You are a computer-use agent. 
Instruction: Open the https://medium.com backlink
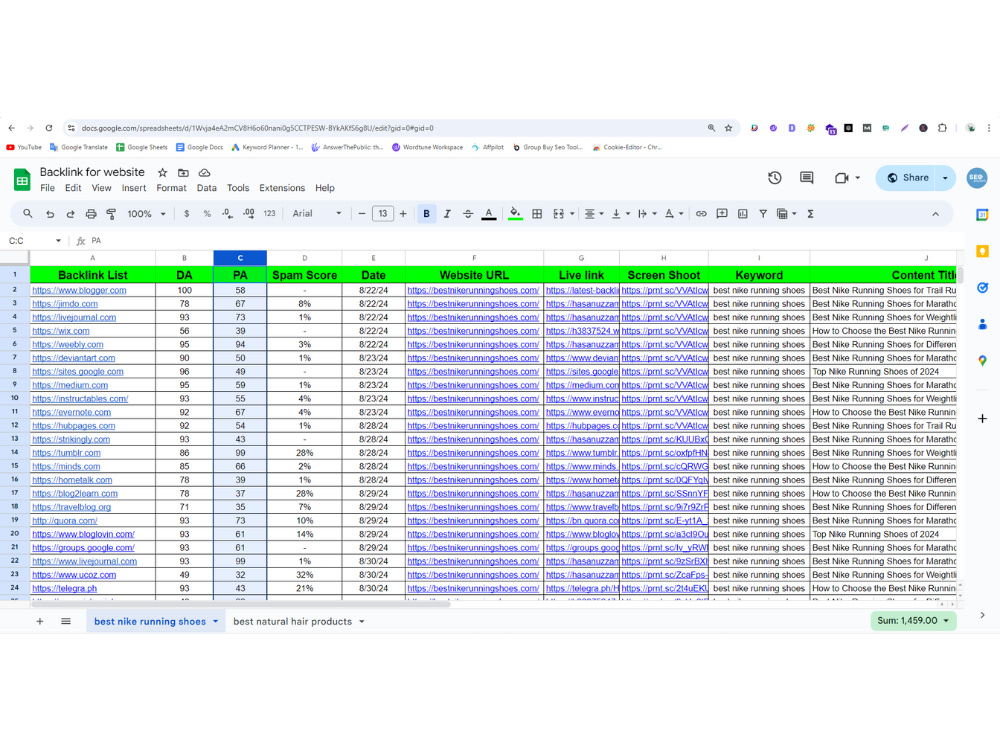click(70, 385)
